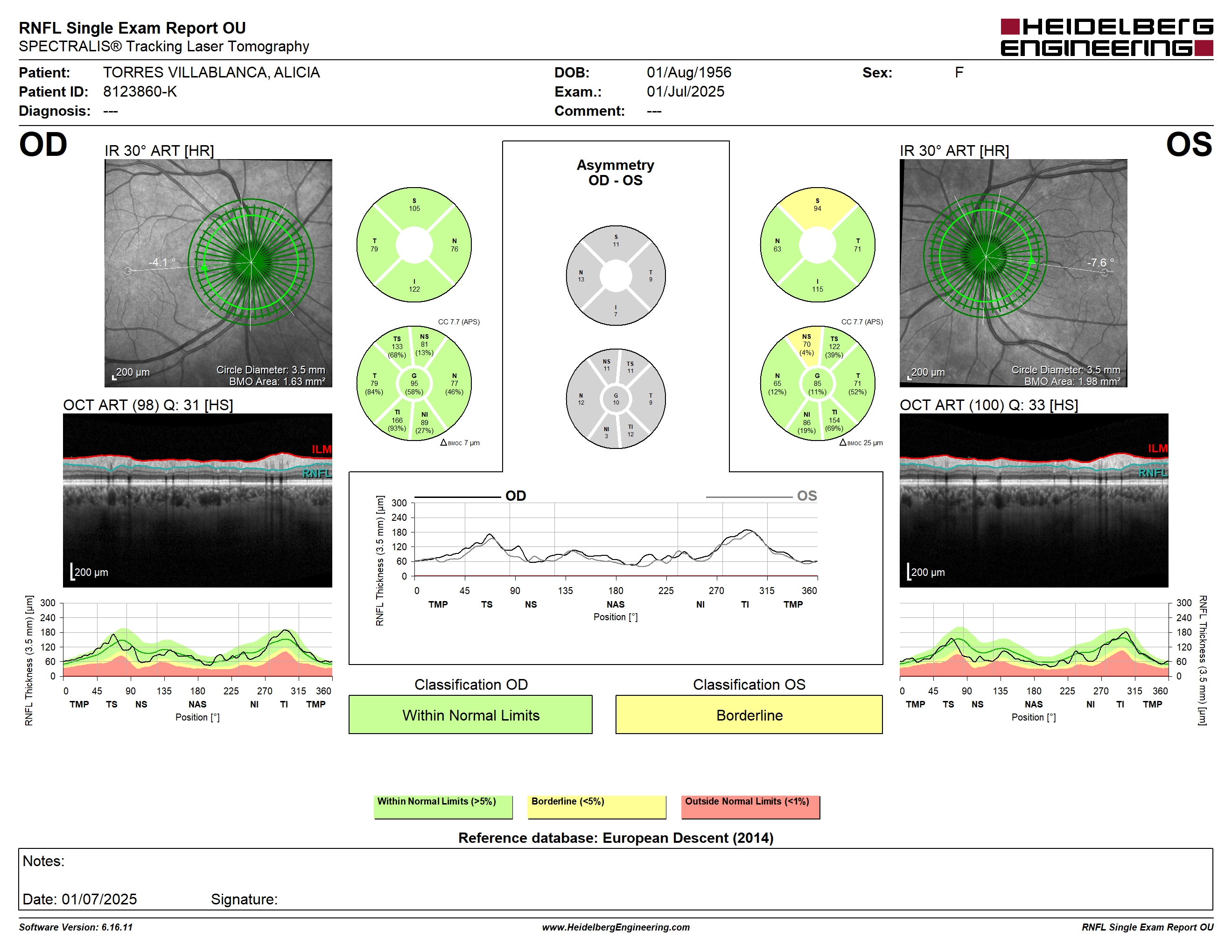Click OS sector 'TI 154 (69%)'

point(834,420)
